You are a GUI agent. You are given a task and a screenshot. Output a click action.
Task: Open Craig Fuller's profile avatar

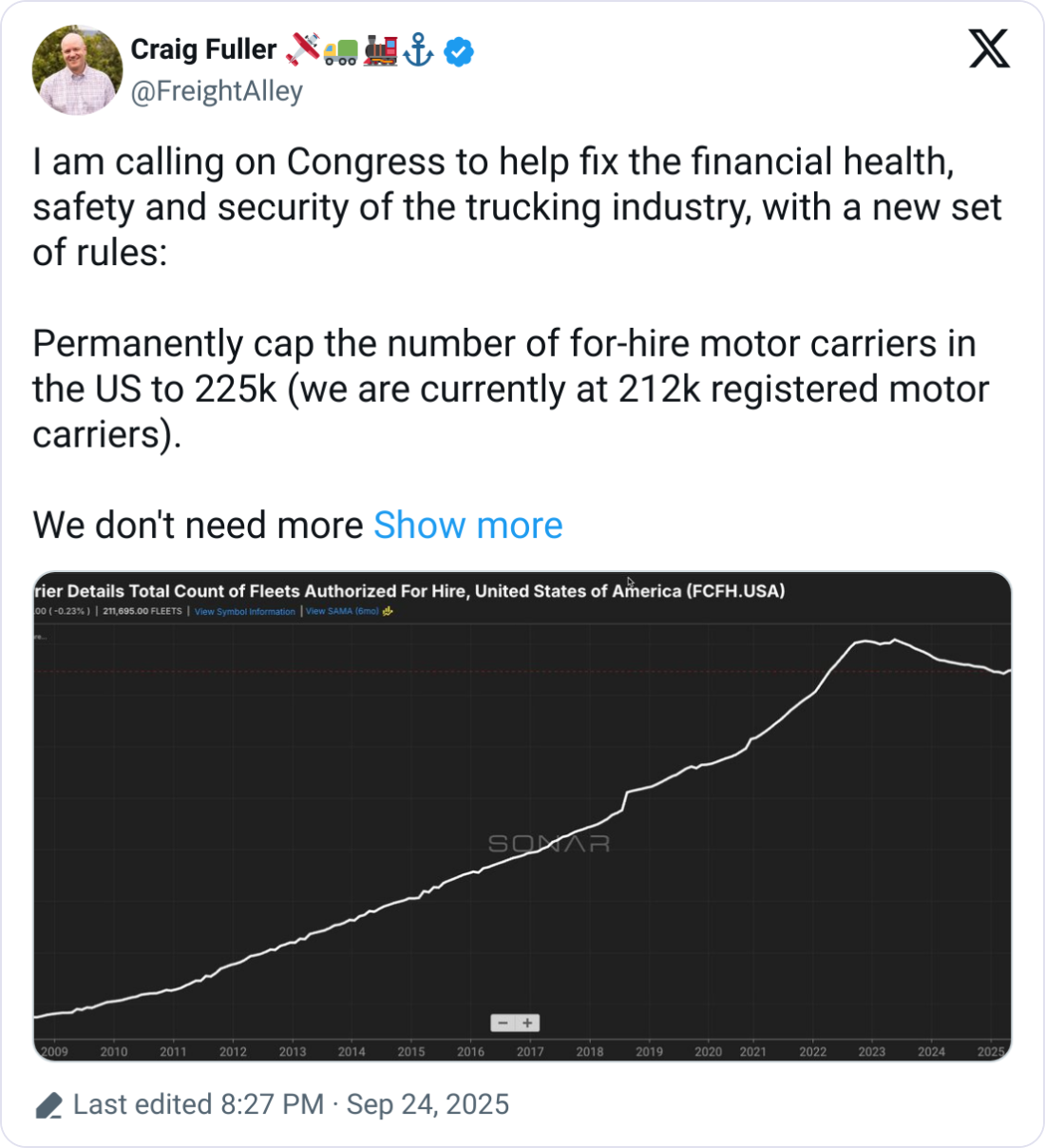click(x=77, y=69)
